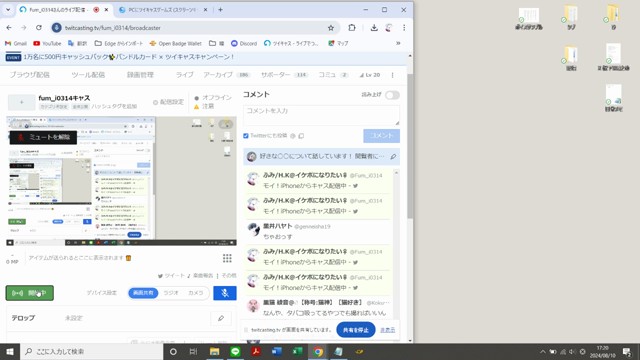Image resolution: width=640 pixels, height=360 pixels.
Task: Open the アーカイブ tab
Action: (226, 75)
